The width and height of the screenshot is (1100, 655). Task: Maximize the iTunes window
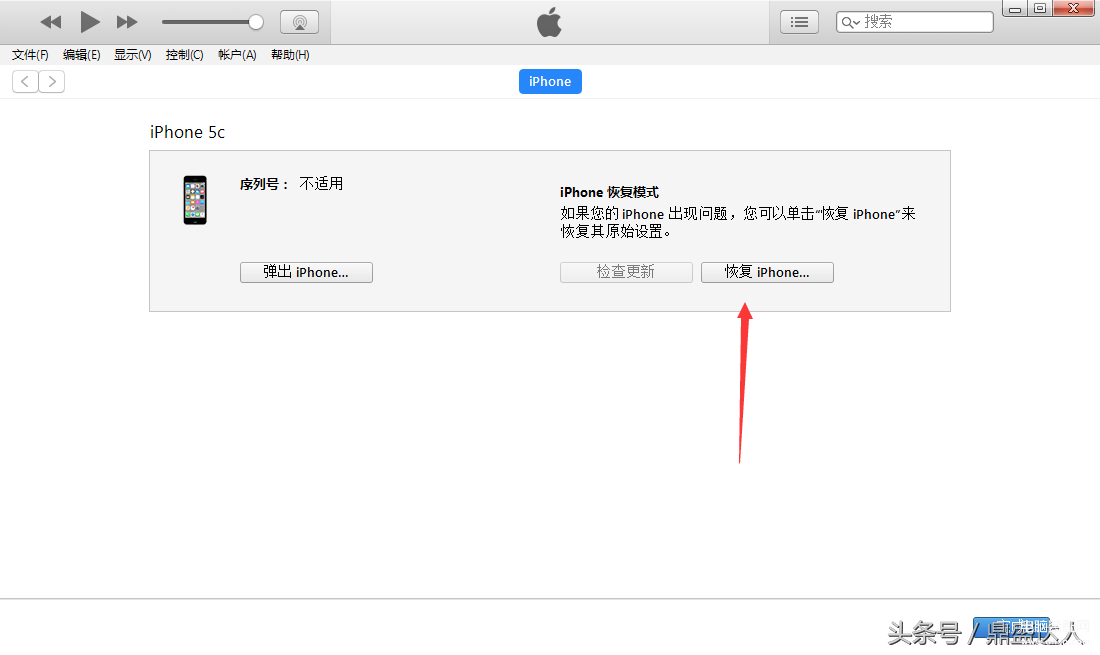(1040, 8)
